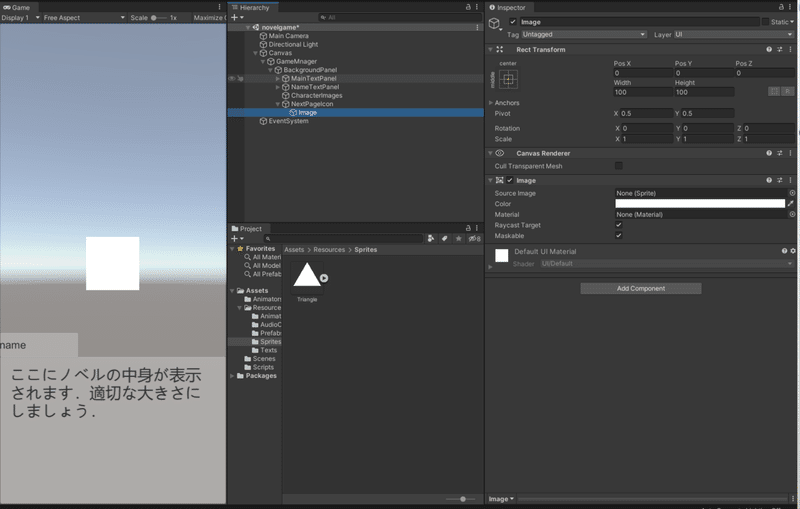Image resolution: width=800 pixels, height=509 pixels.
Task: Open the Static flags dropdown arrow
Action: [x=792, y=22]
